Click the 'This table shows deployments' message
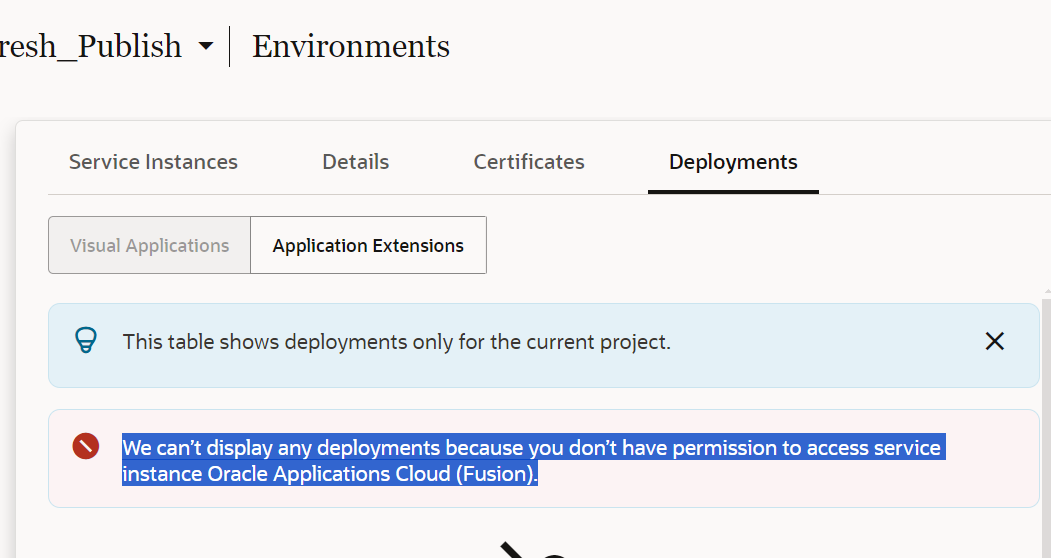1051x558 pixels. coord(396,342)
